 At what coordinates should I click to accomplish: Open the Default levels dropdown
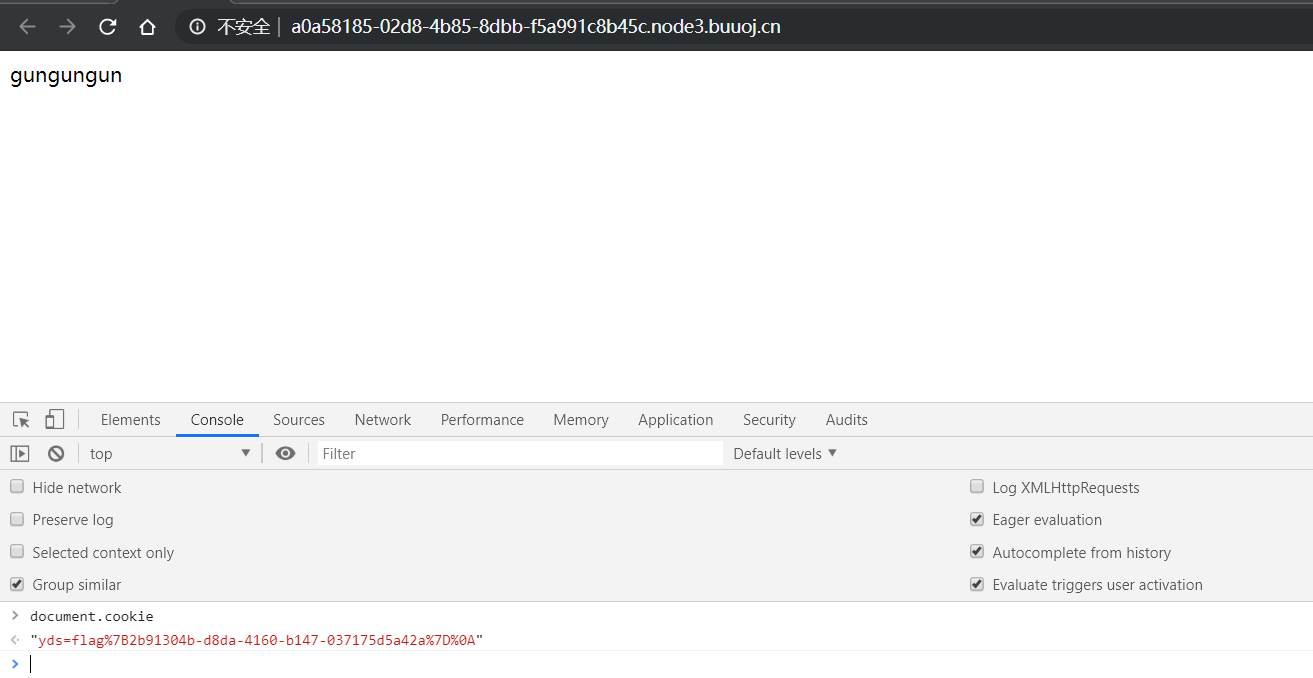pyautogui.click(x=784, y=453)
